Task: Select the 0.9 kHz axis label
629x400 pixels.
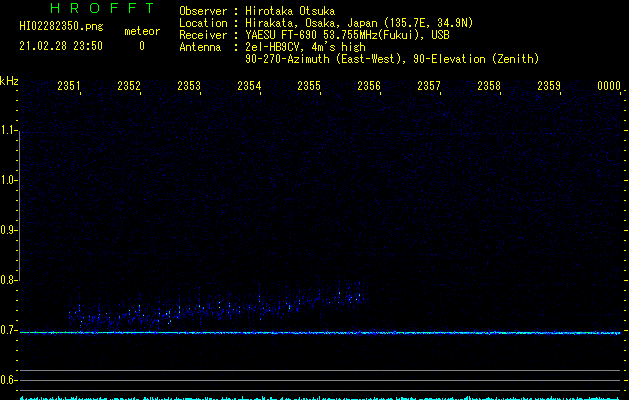Action: (8, 230)
